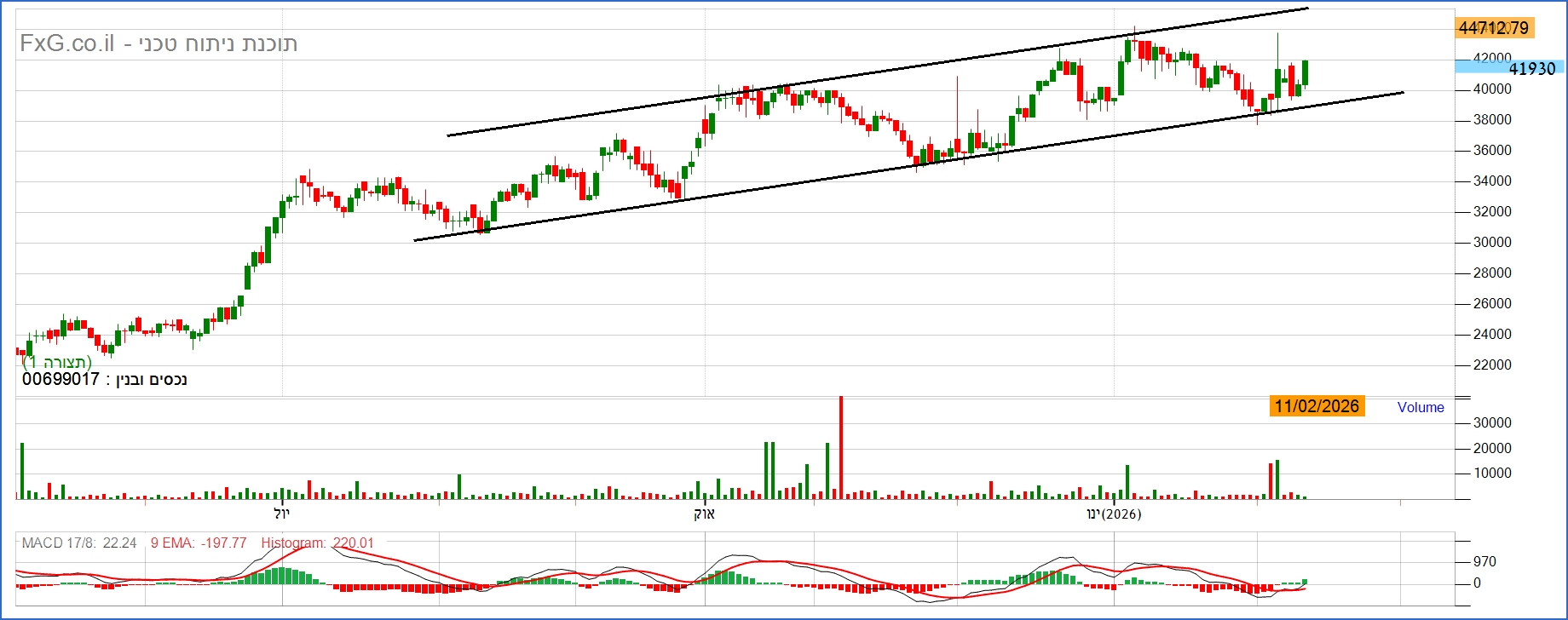Click the ינו(2026) label on the time axis
1568x620 pixels.
coord(1114,514)
